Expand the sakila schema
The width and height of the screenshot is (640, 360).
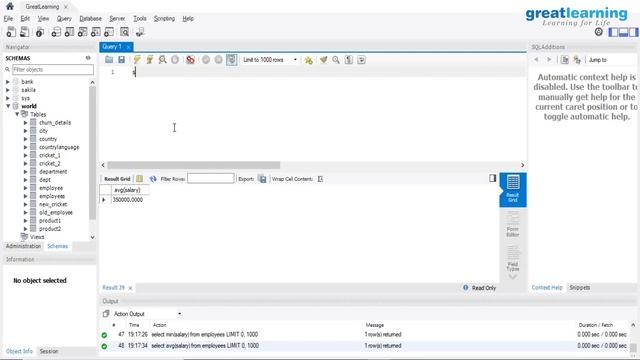(x=8, y=90)
